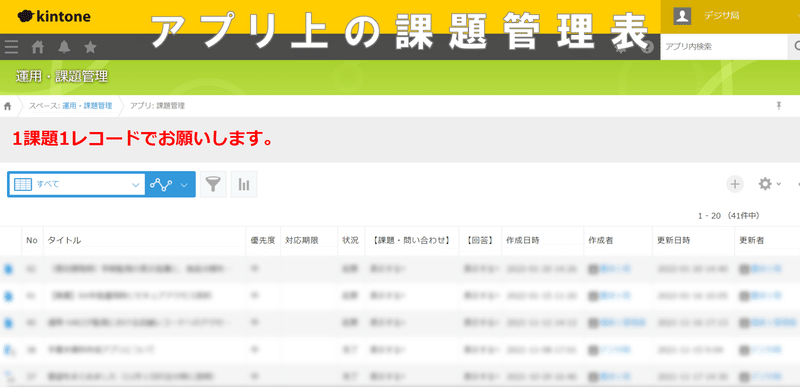The image size is (800, 387).
Task: Click the 【課題・問い合わせ】 column header
Action: (x=412, y=241)
